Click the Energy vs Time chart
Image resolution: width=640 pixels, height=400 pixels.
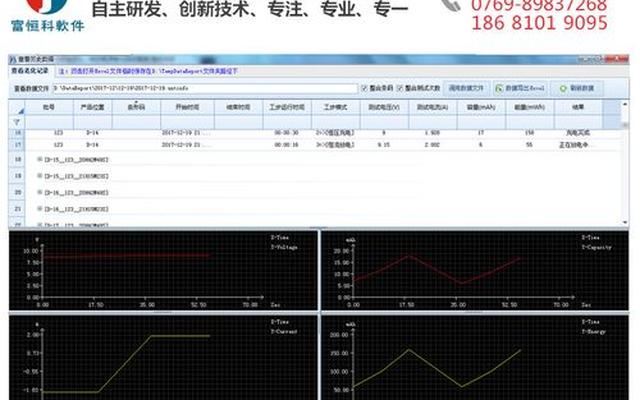pyautogui.click(x=475, y=358)
